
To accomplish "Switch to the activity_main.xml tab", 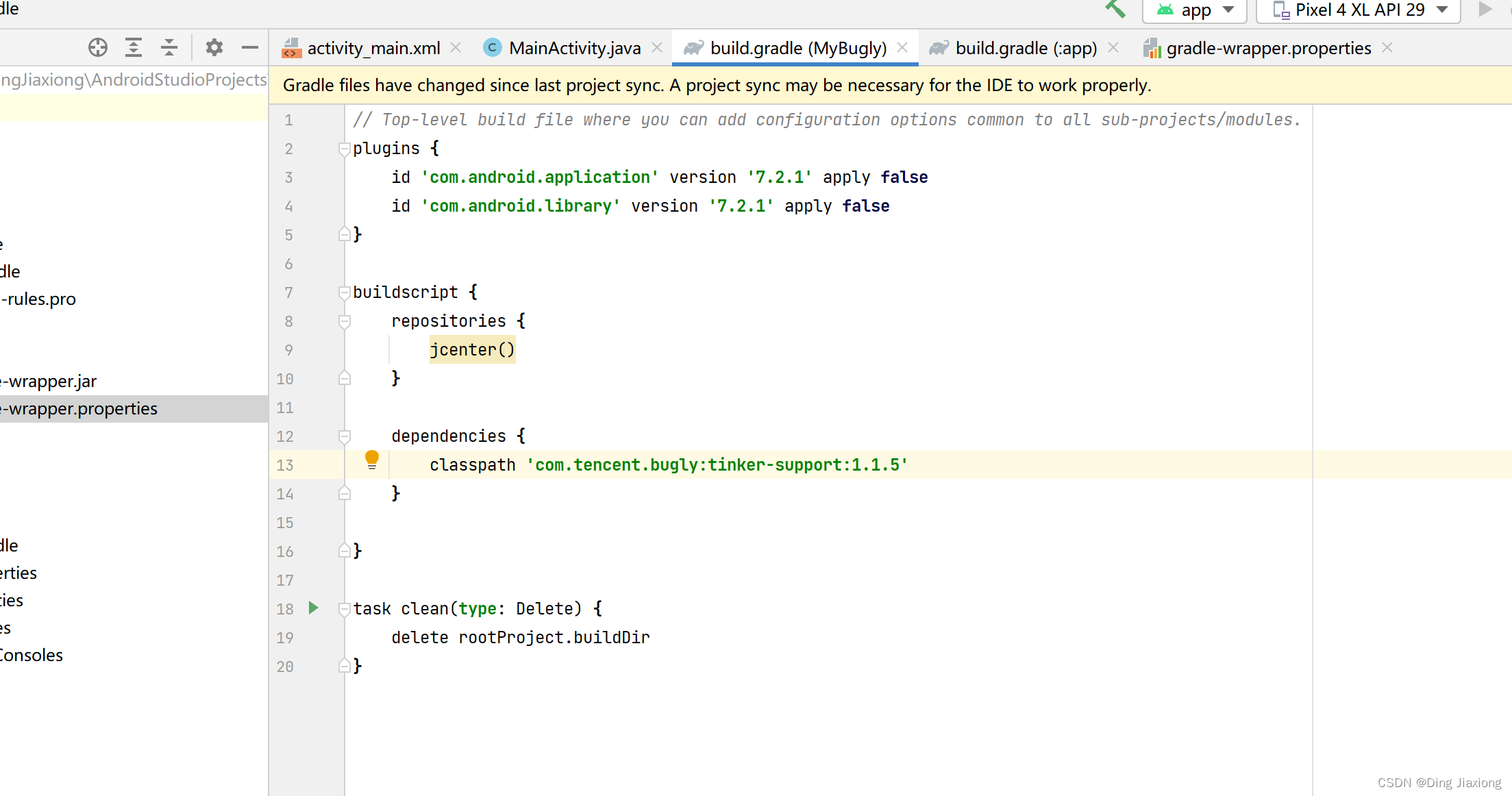I will tap(373, 48).
